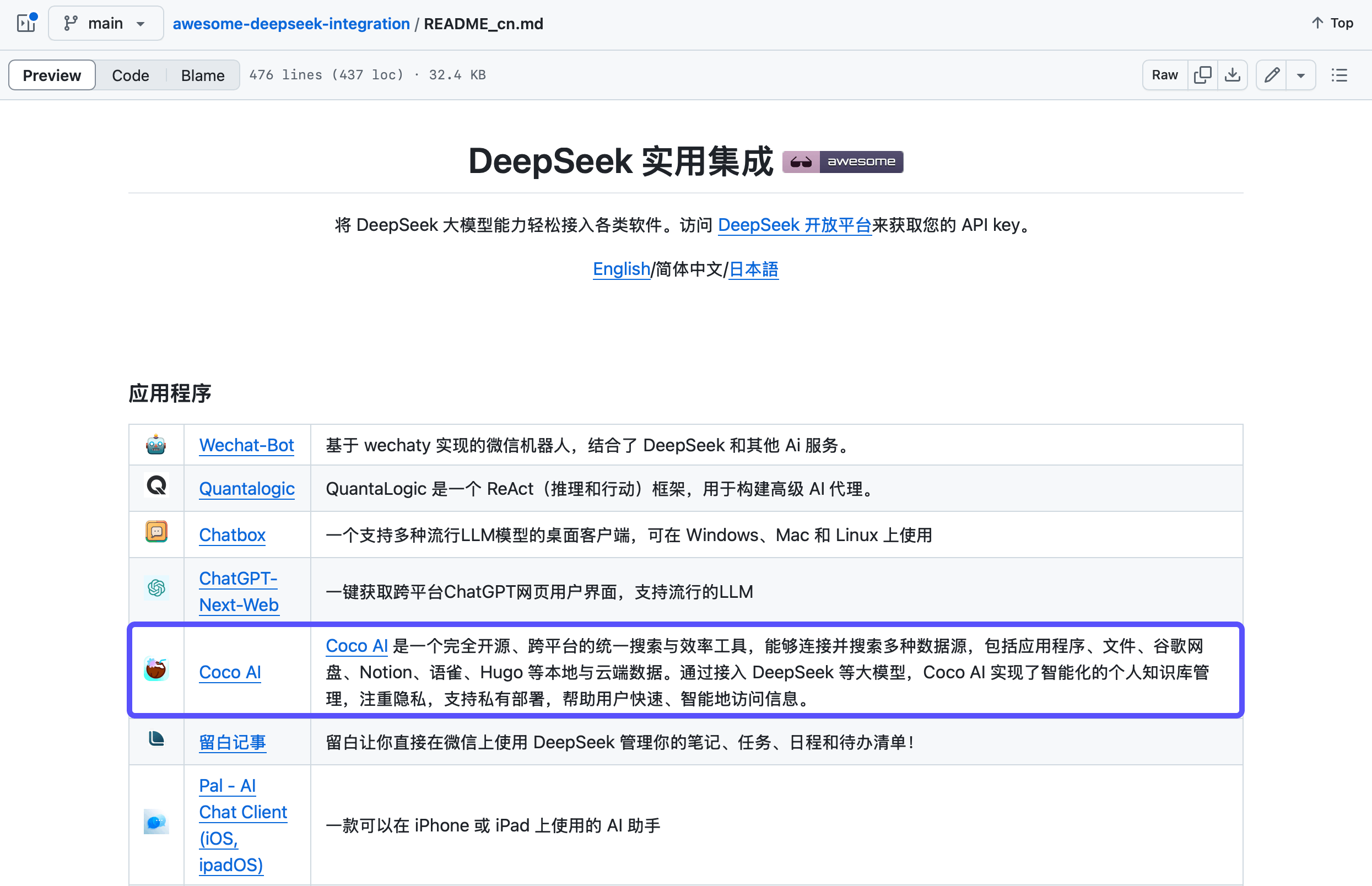The image size is (1372, 886).
Task: Switch to the Blame tab
Action: (202, 75)
